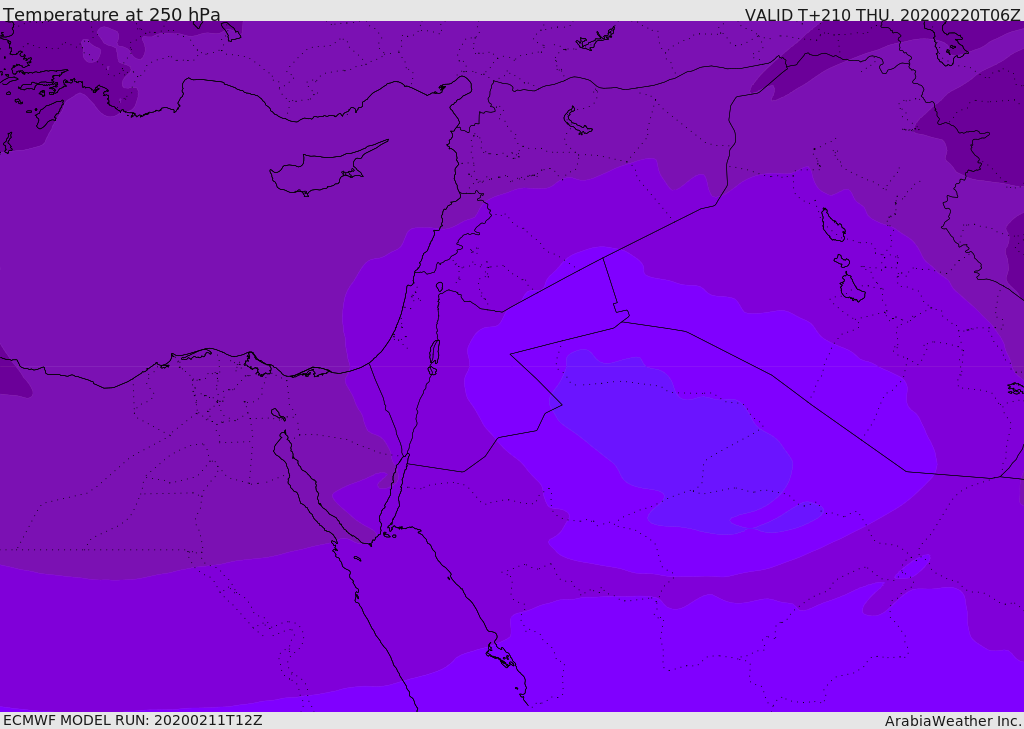The height and width of the screenshot is (729, 1024).
Task: Click the island of Cyprus on map
Action: point(327,170)
